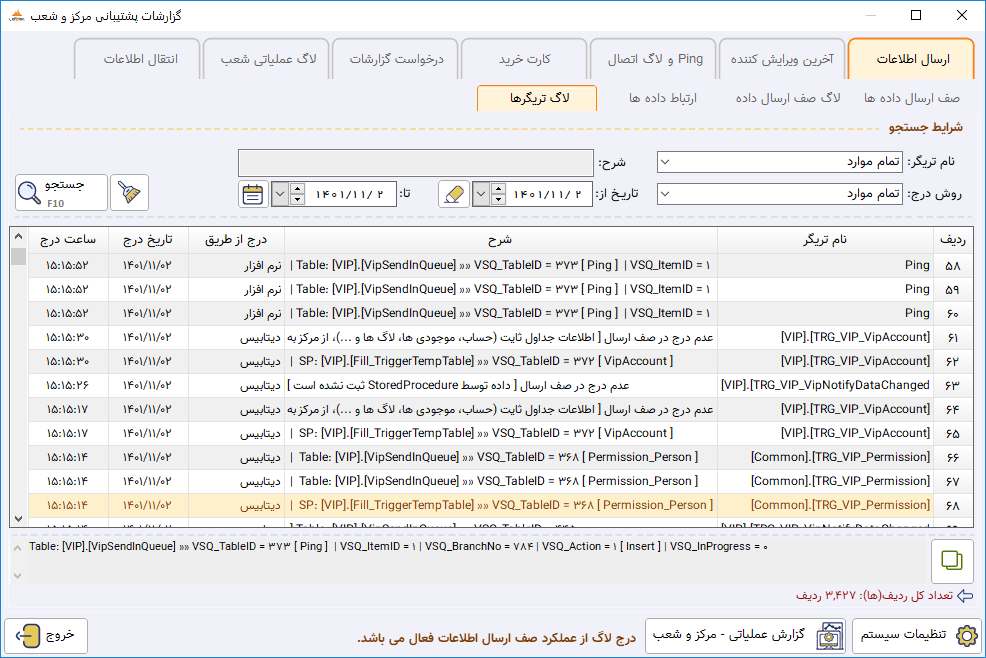Click the table scrollbar down arrow
The height and width of the screenshot is (658, 986).
[18, 519]
